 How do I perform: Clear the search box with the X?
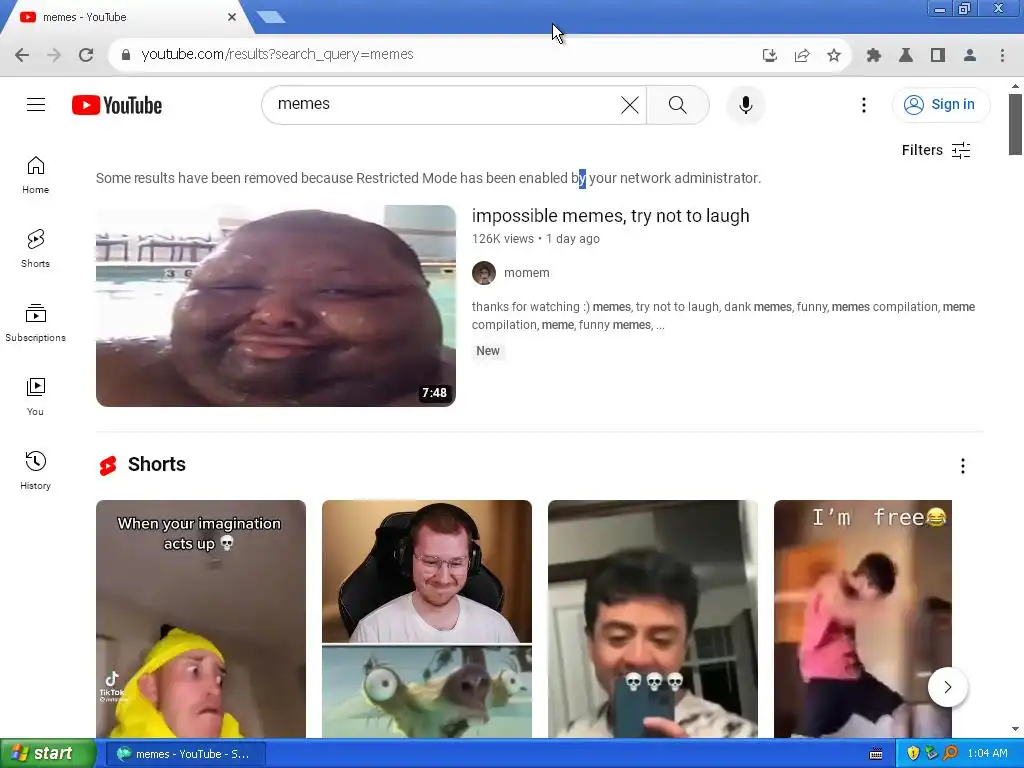630,104
